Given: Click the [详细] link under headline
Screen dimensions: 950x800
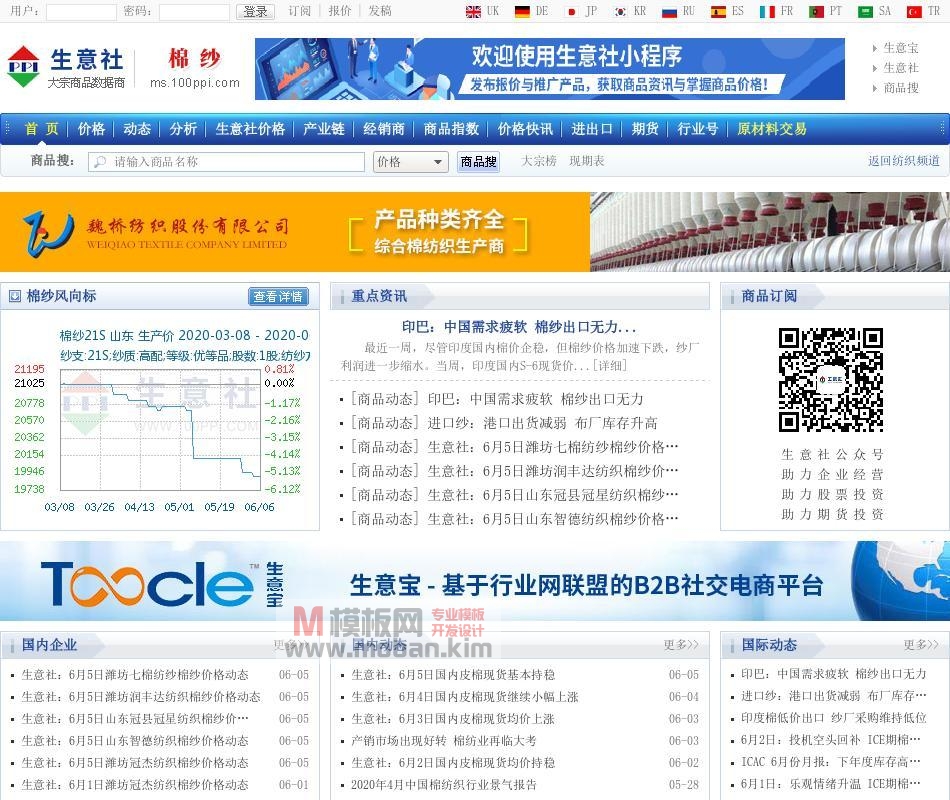Looking at the screenshot, I should [610, 365].
